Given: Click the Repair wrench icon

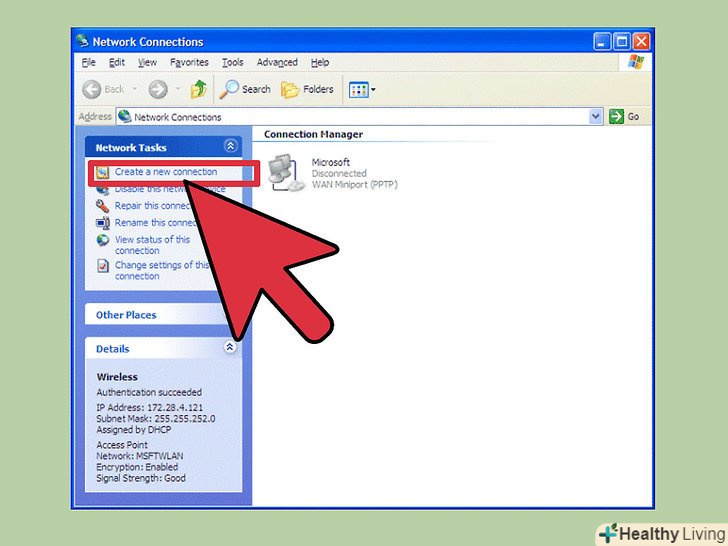Looking at the screenshot, I should [102, 206].
